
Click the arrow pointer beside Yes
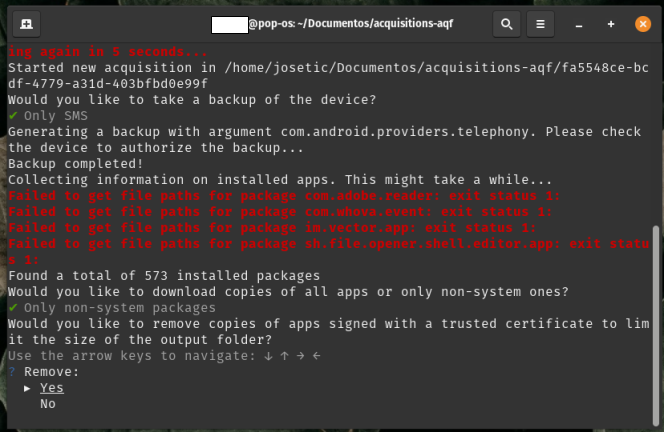[x=28, y=388]
